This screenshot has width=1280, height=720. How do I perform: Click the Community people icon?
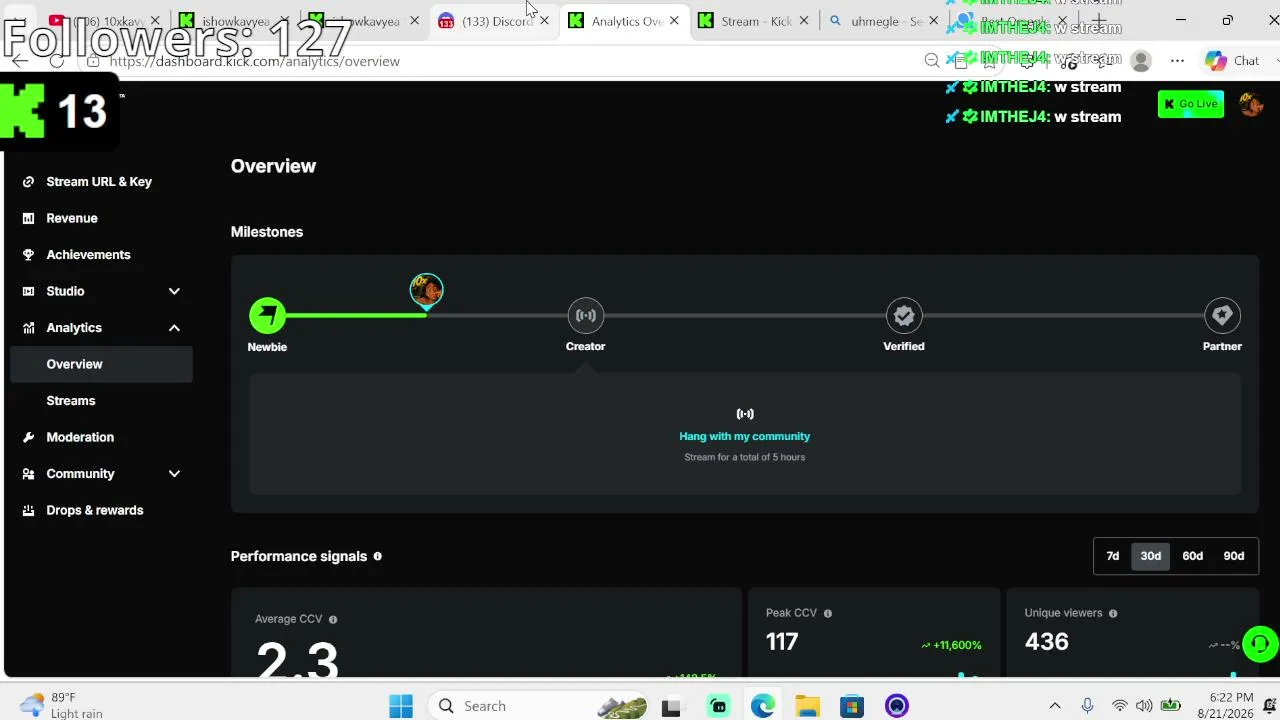click(x=28, y=474)
